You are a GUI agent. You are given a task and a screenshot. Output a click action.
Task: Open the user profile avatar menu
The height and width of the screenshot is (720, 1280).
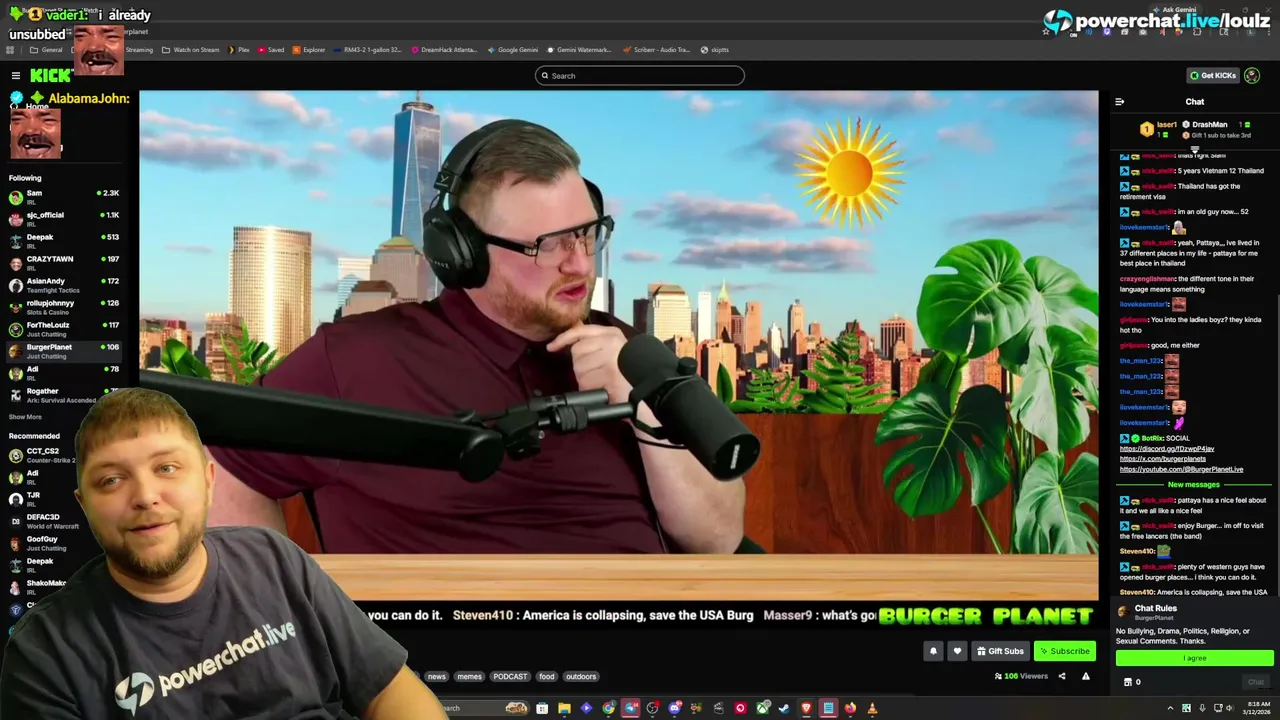(x=1252, y=75)
